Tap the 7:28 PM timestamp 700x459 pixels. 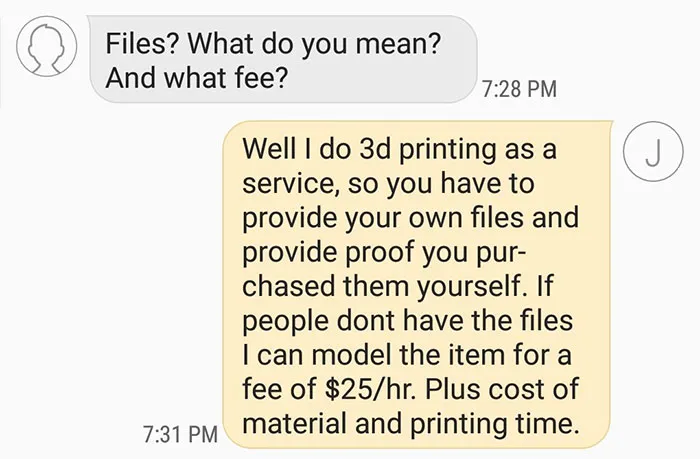tap(520, 88)
